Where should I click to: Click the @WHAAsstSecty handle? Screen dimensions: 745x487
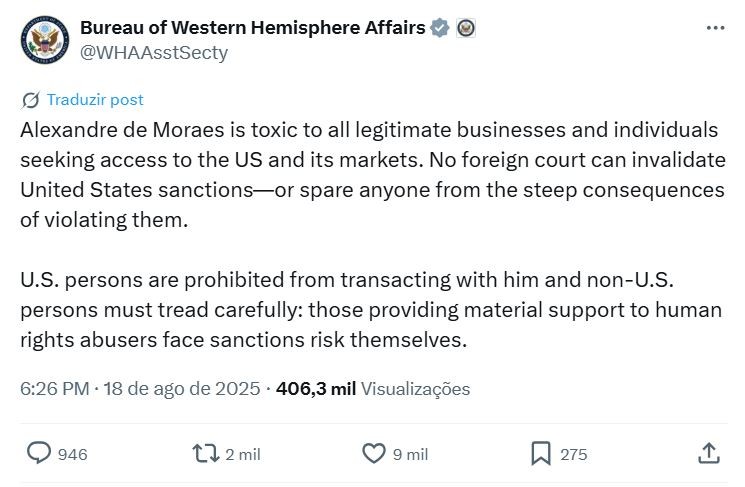coord(154,53)
